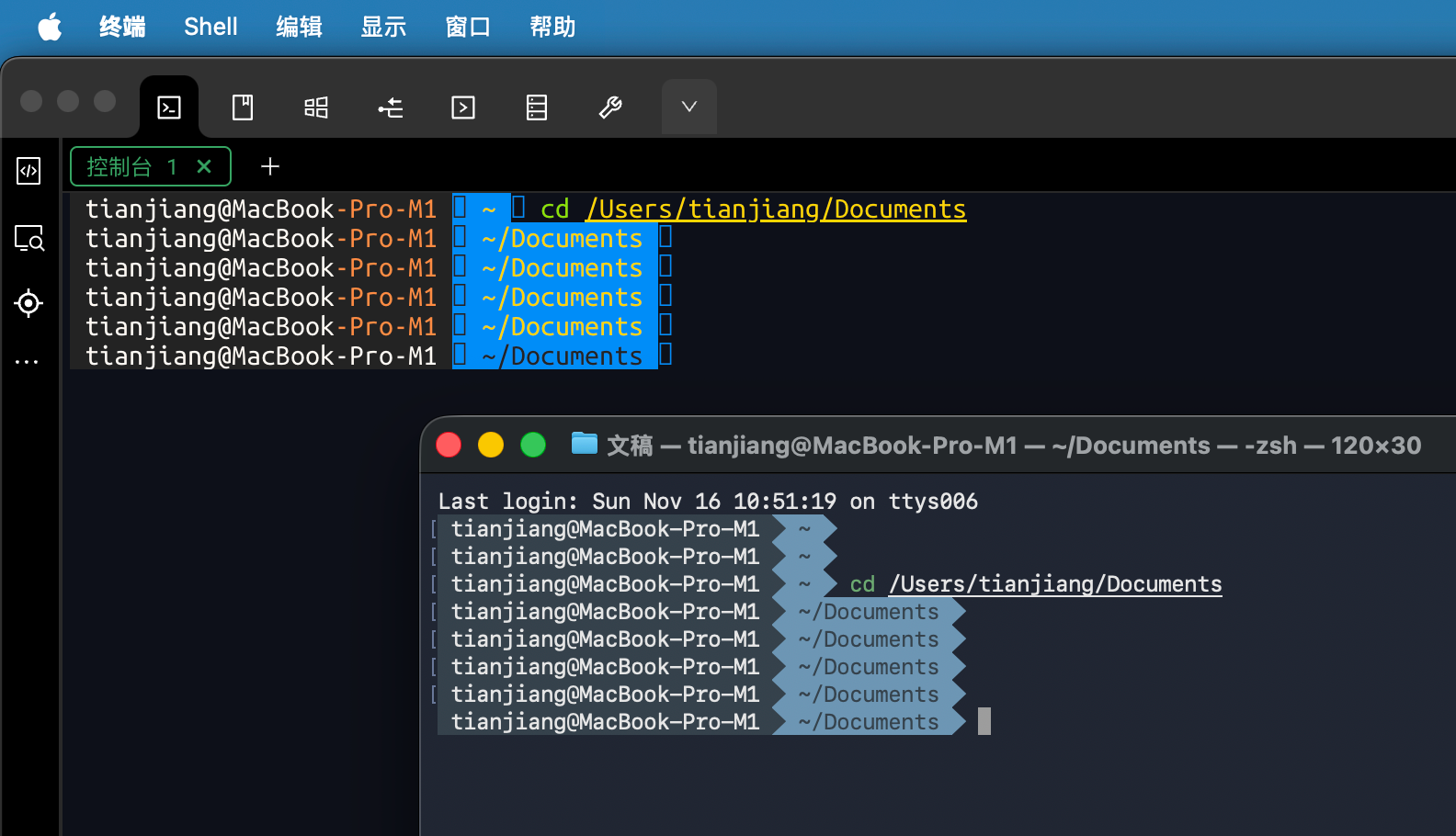Switch to the 控制台 1 tab
The width and height of the screenshot is (1456, 836).
coord(129,166)
